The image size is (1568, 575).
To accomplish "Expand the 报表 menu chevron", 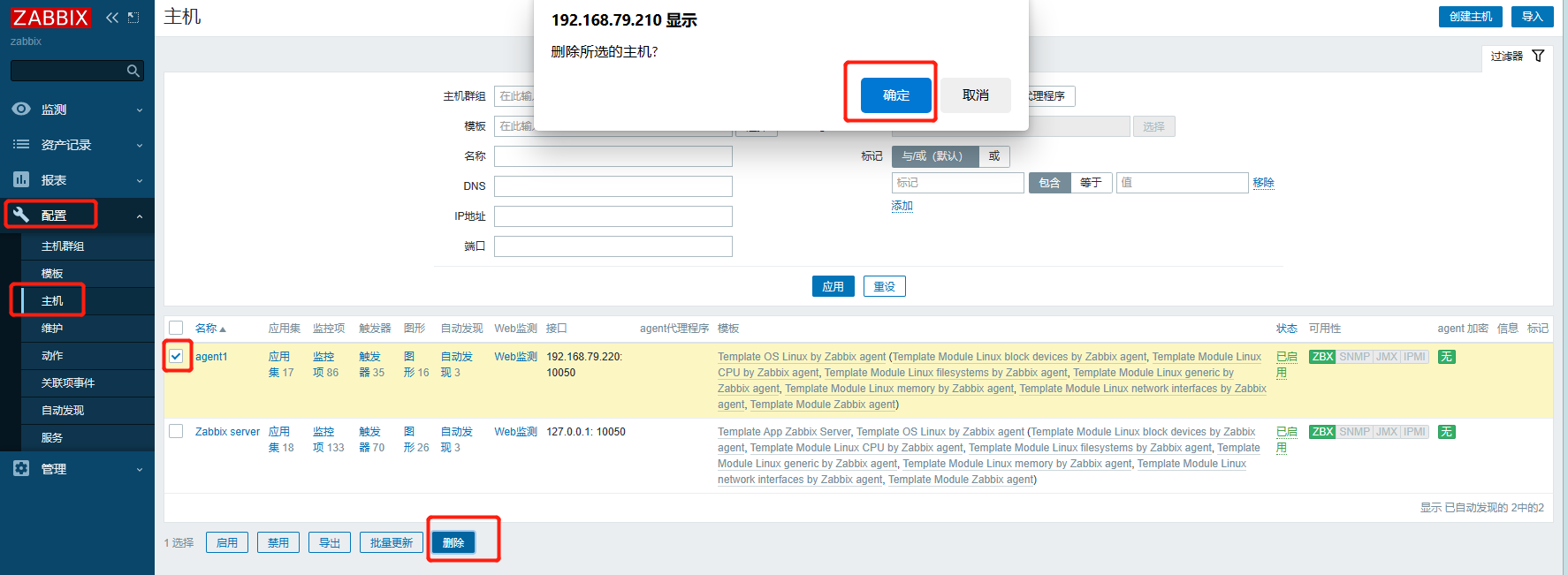I will [140, 181].
